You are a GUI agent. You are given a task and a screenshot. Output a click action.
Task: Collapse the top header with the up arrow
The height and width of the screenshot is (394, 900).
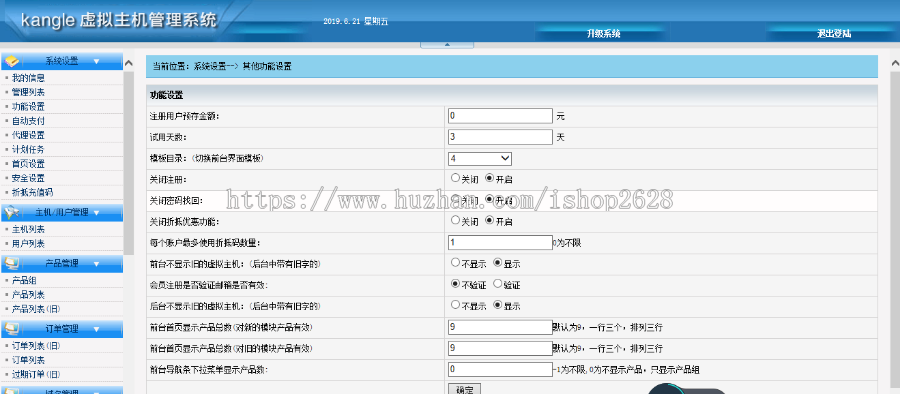tap(447, 44)
